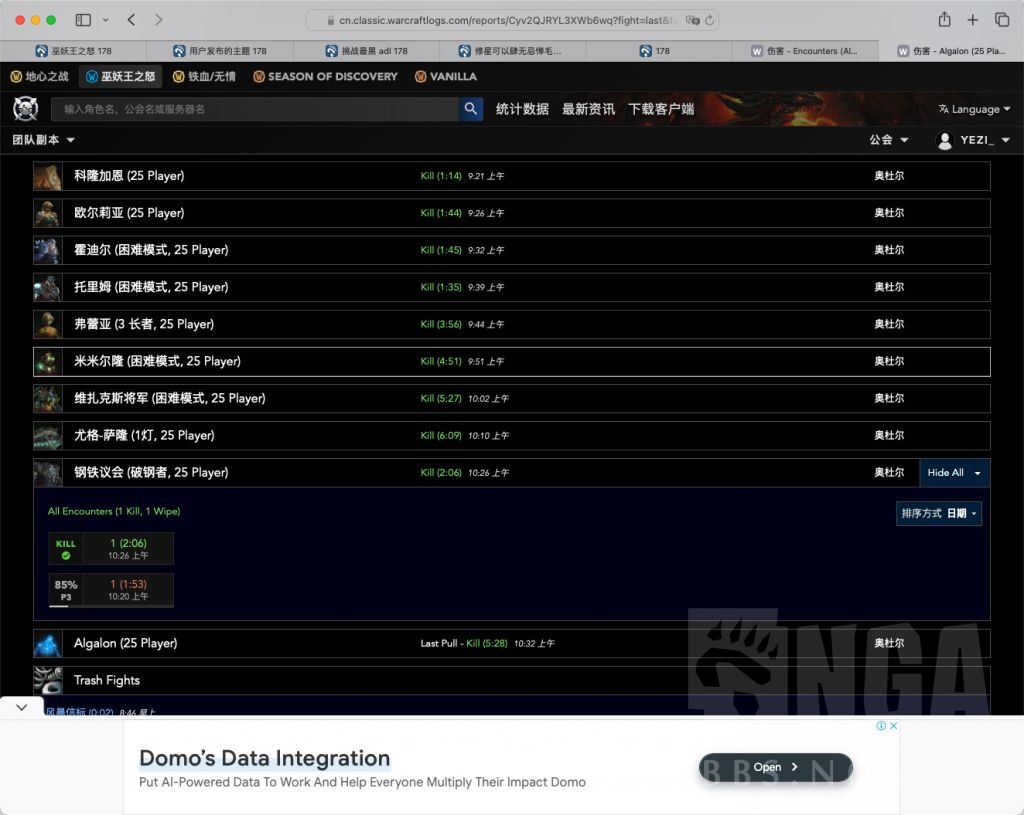Go back with the Safari back arrow
Viewport: 1024px width, 815px height.
pos(131,20)
